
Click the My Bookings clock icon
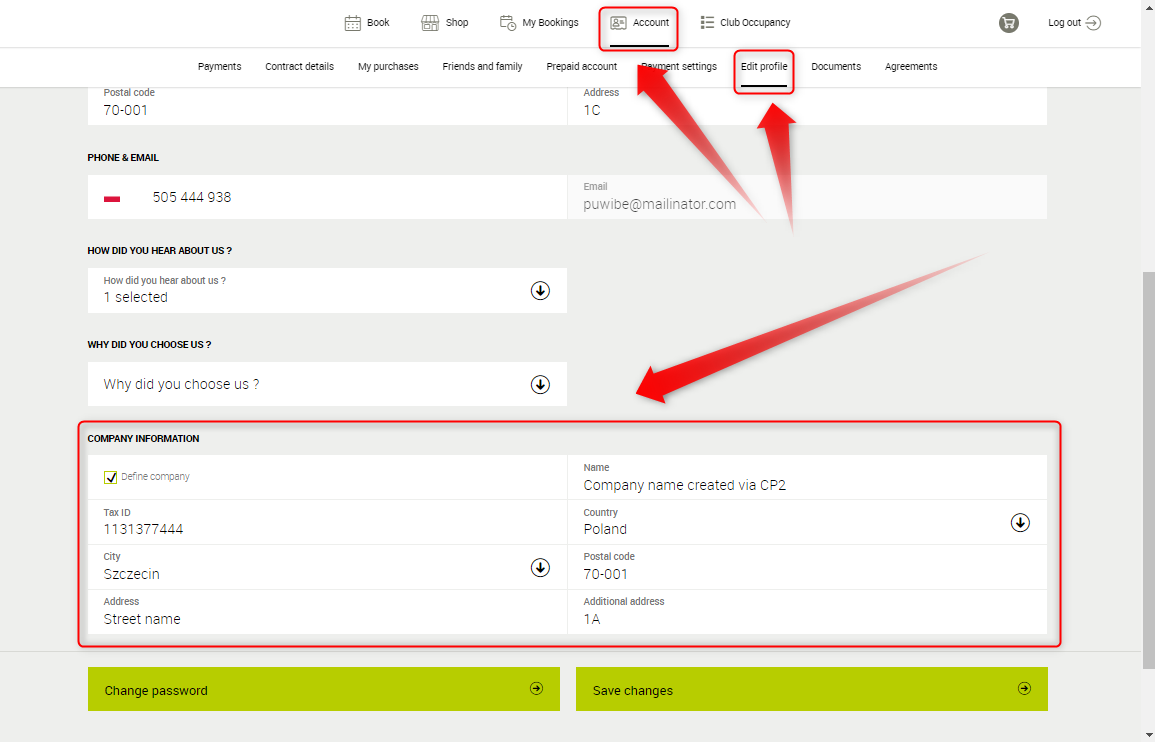point(508,23)
